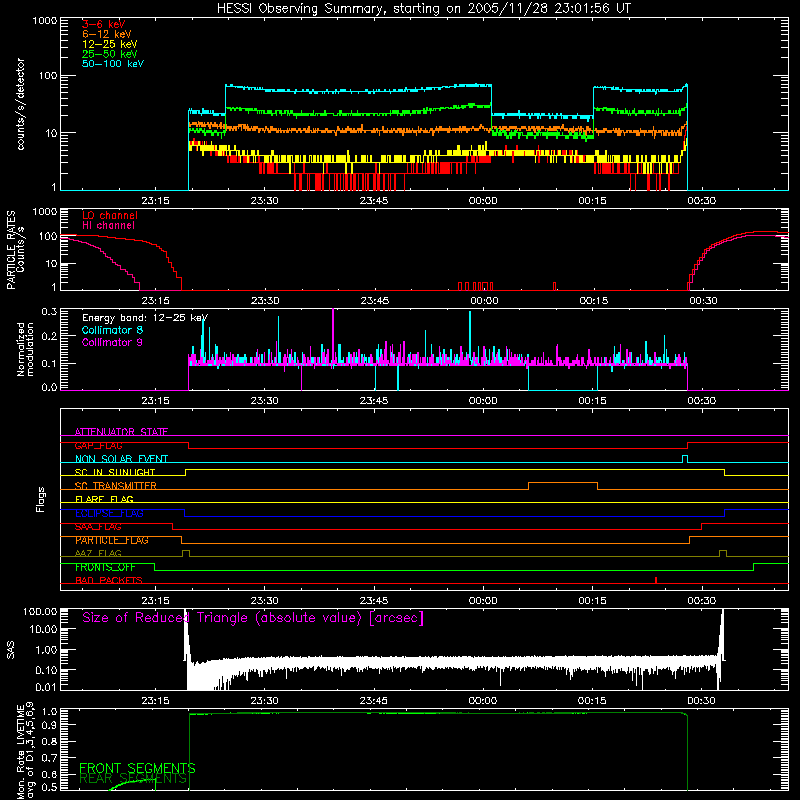Select the ATTENUATOR_STATE flag label
The height and width of the screenshot is (800, 800).
tap(121, 432)
